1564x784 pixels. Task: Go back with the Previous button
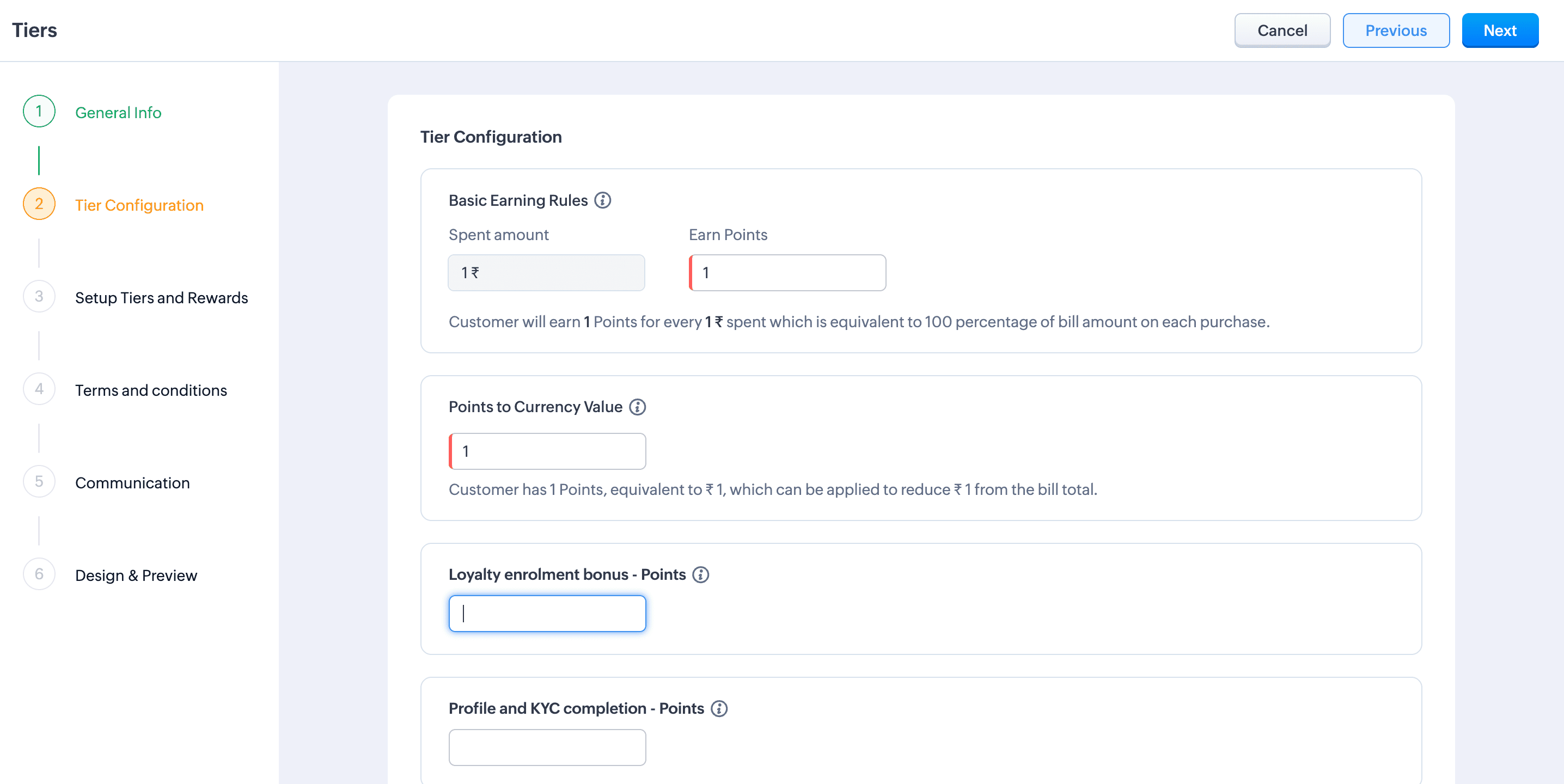pyautogui.click(x=1396, y=30)
